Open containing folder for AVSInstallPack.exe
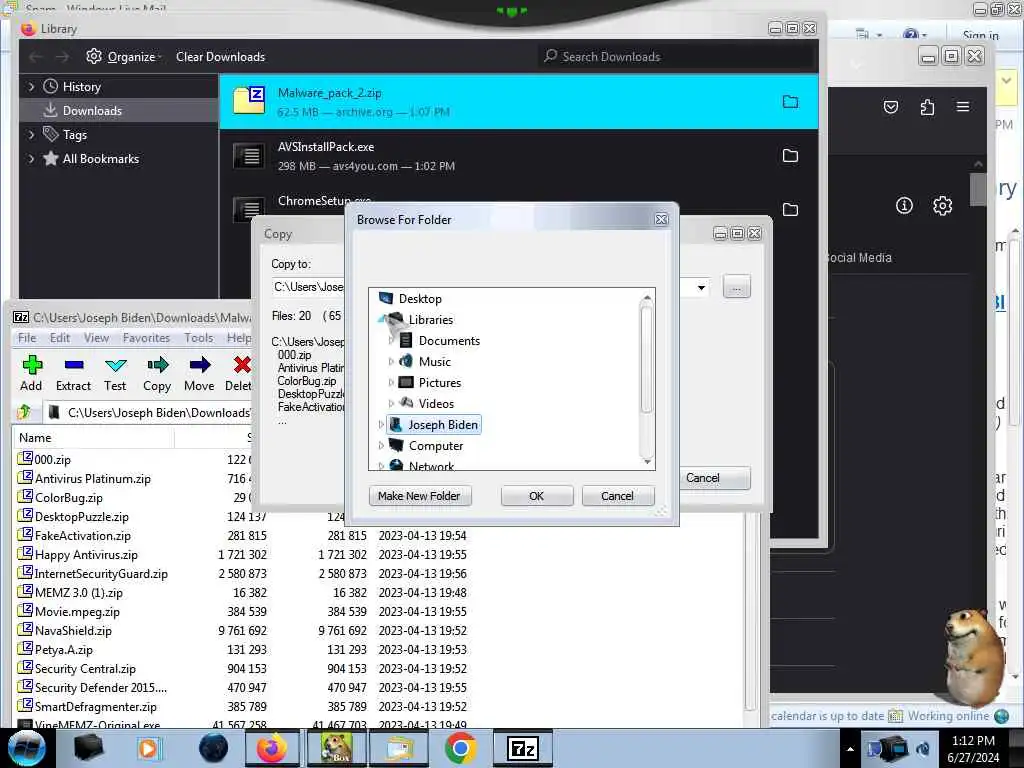 (x=790, y=155)
